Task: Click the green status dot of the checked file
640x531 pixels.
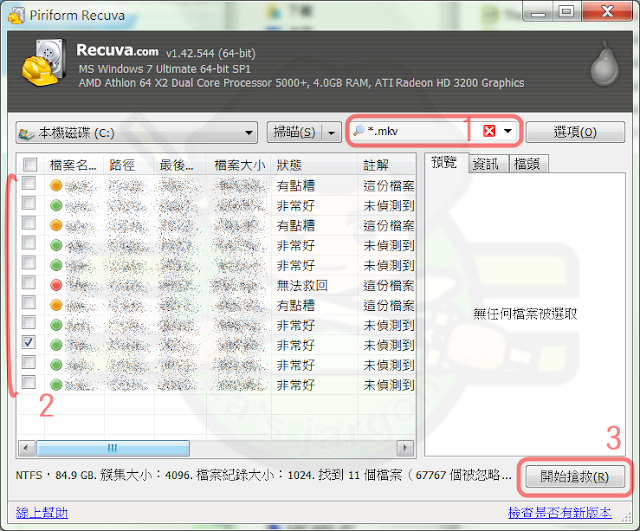Action: tap(56, 345)
